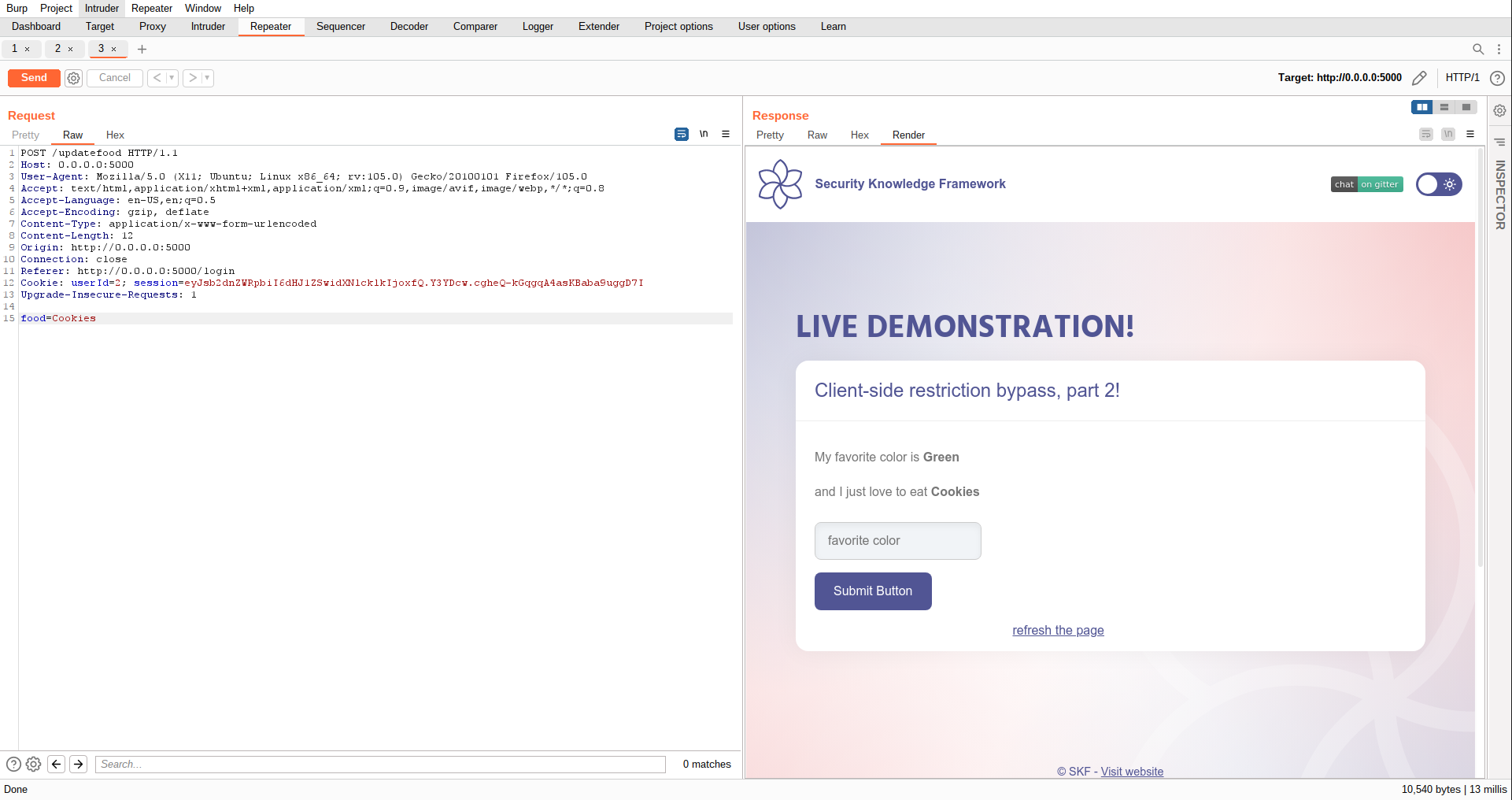
Task: Jump to previous search match arrow
Action: (x=56, y=764)
